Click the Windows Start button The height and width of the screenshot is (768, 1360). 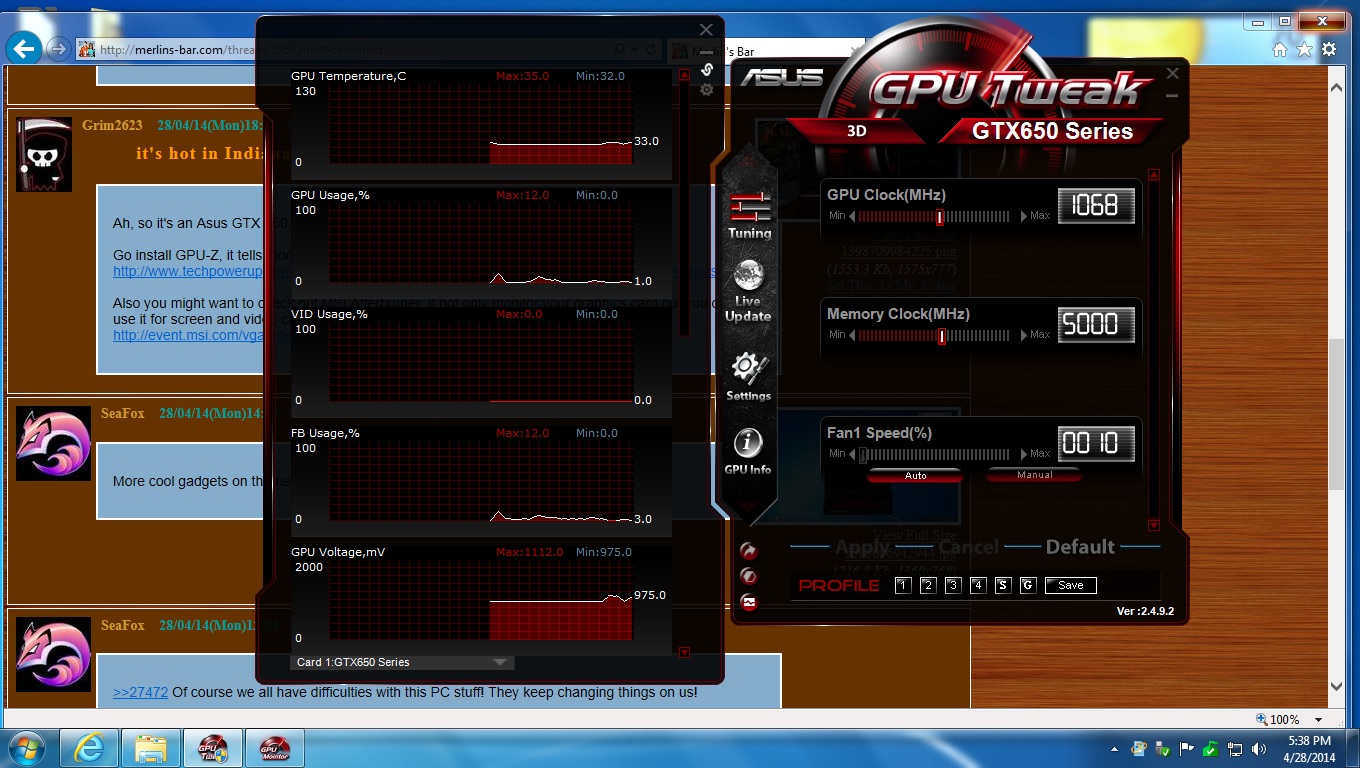(x=25, y=748)
